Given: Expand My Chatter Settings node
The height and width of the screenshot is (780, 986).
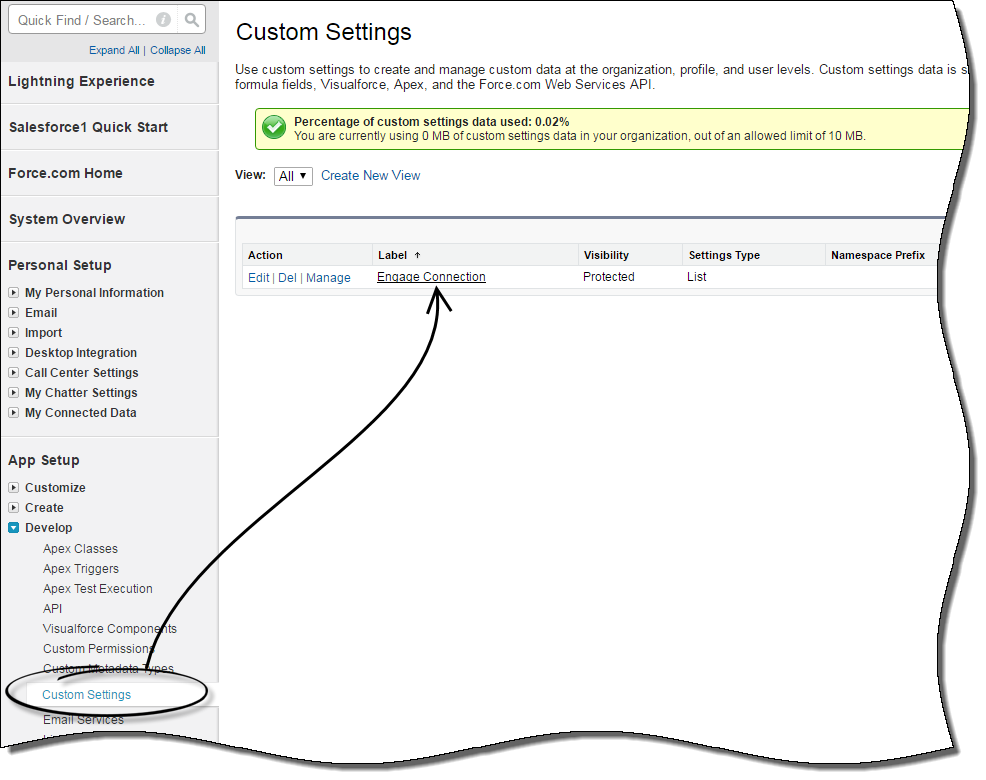Looking at the screenshot, I should pos(13,393).
